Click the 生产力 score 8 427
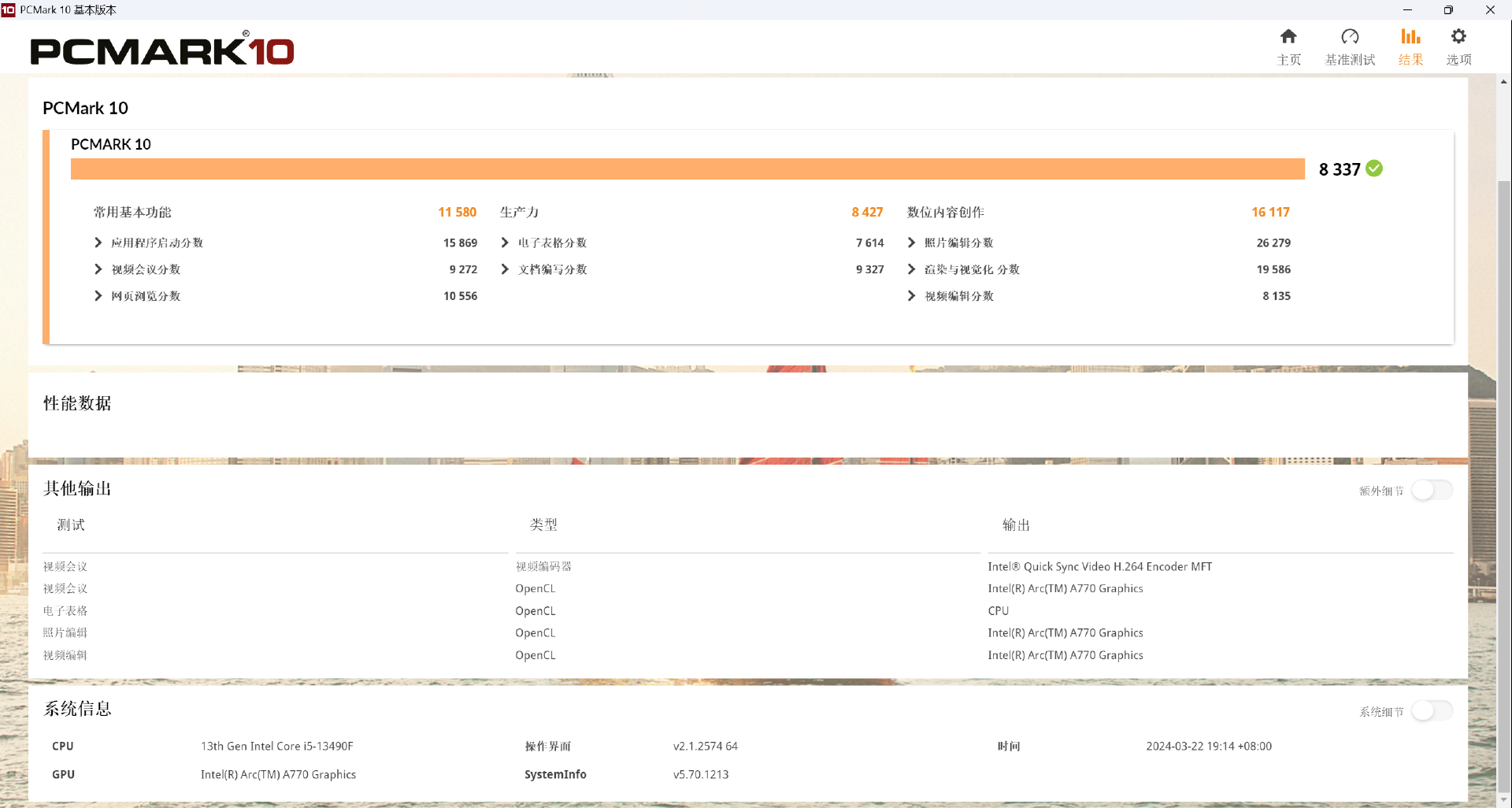Viewport: 1512px width, 808px height. 867,212
